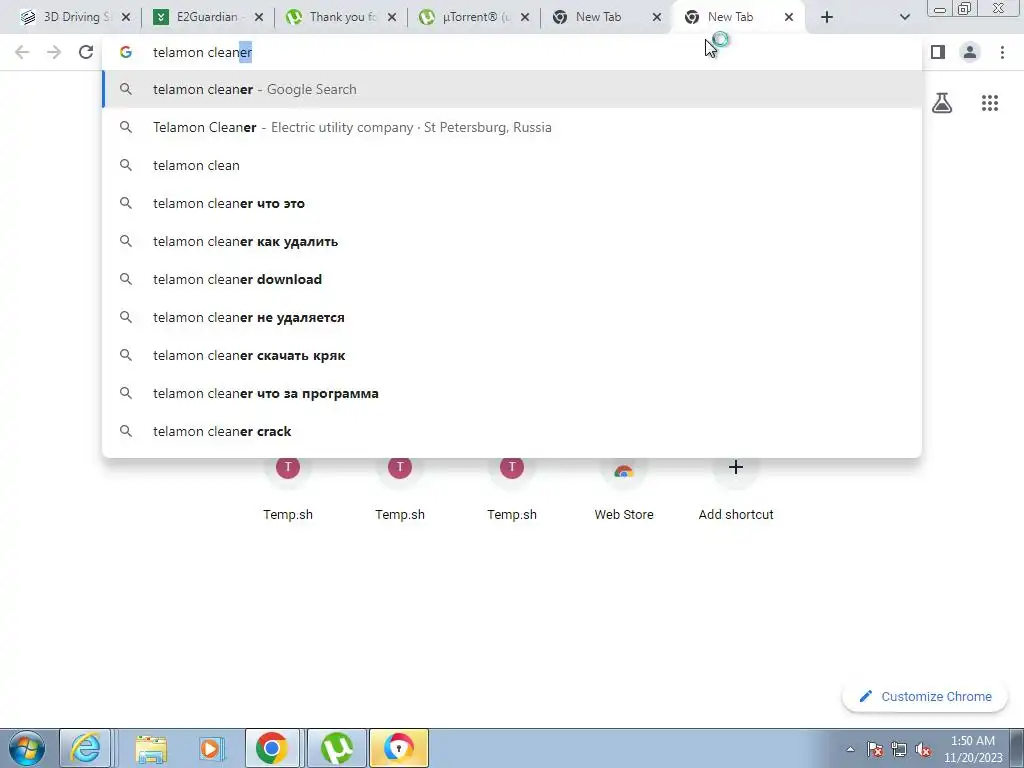Reload the current page
The height and width of the screenshot is (768, 1024).
coord(86,52)
